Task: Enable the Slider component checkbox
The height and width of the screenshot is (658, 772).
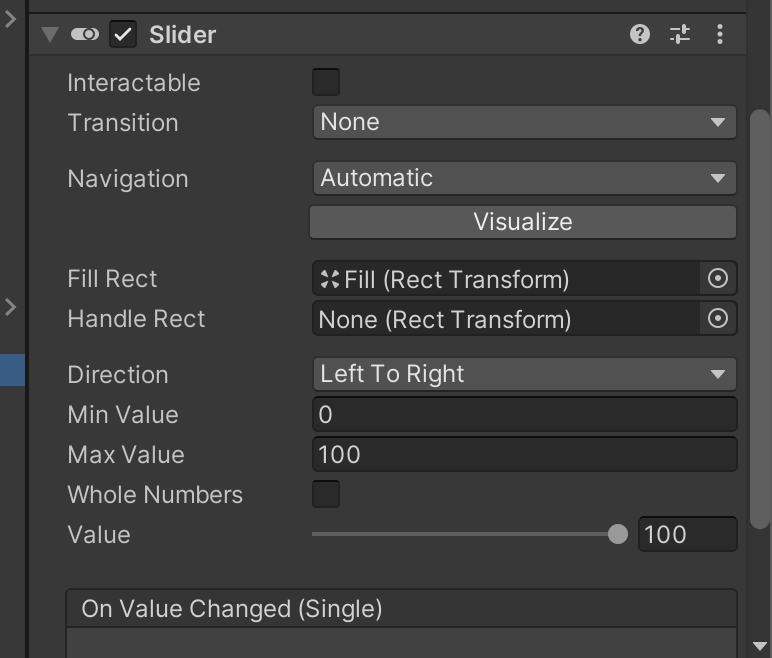Action: pos(123,35)
